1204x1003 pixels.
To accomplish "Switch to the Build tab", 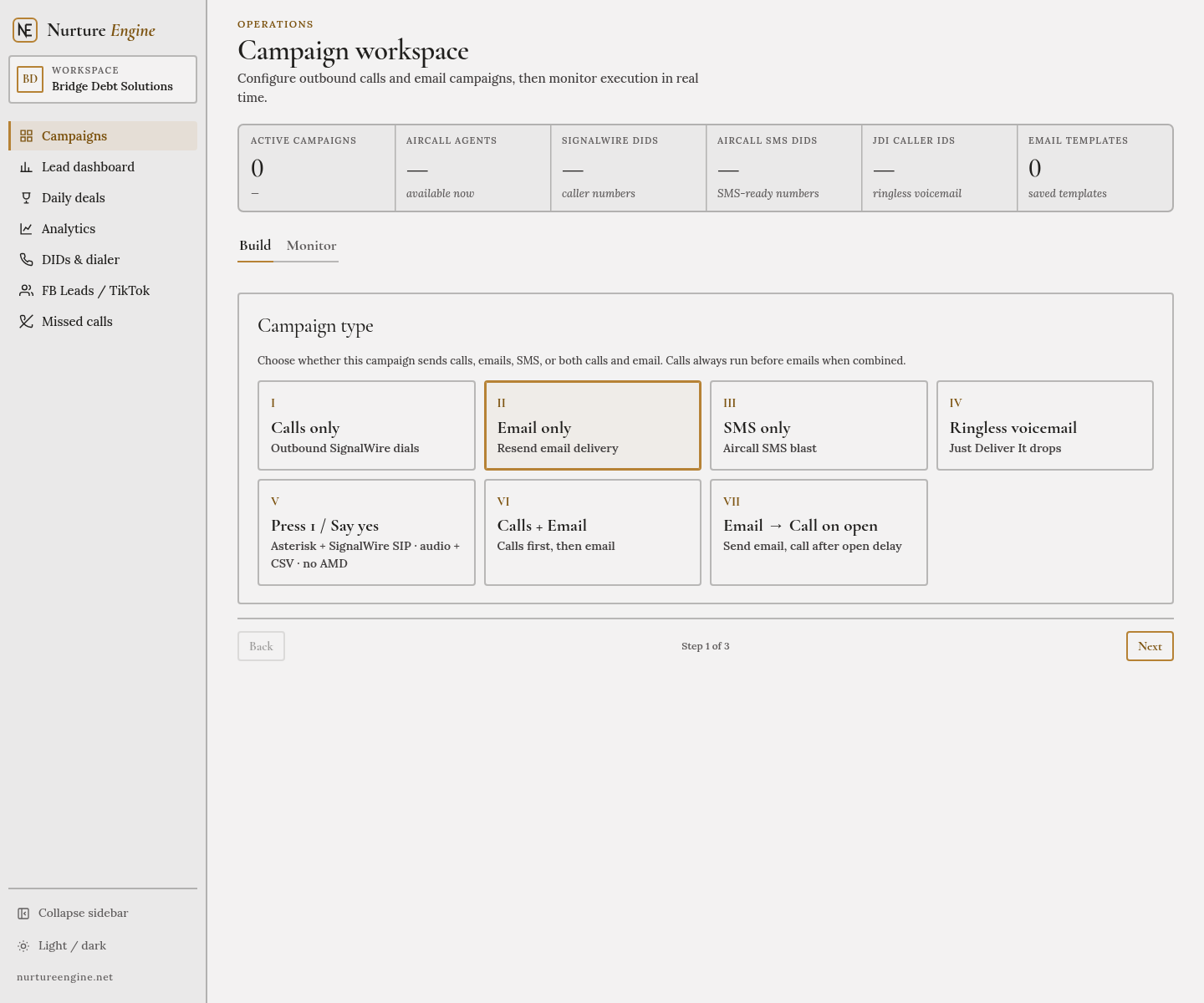I will 255,246.
